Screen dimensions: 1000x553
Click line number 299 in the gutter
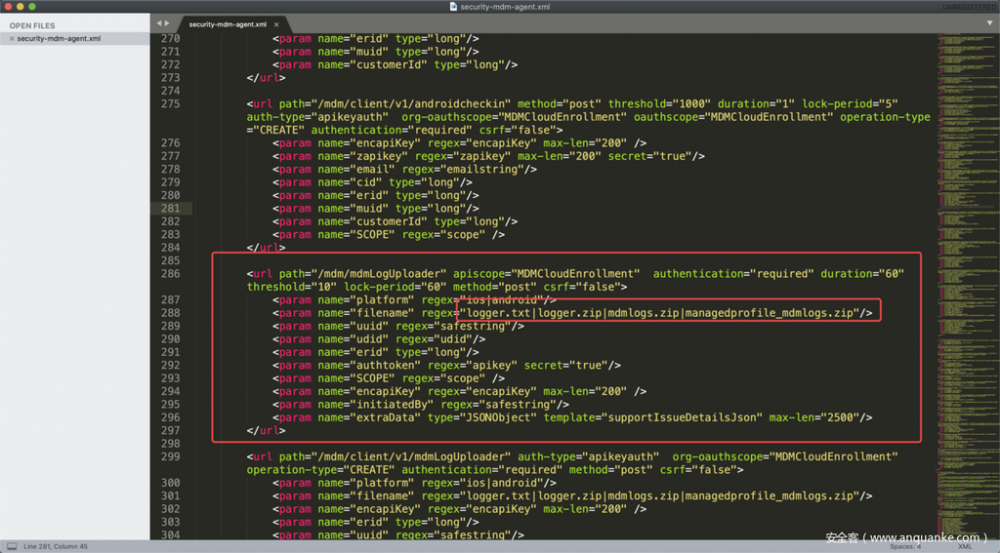point(170,457)
